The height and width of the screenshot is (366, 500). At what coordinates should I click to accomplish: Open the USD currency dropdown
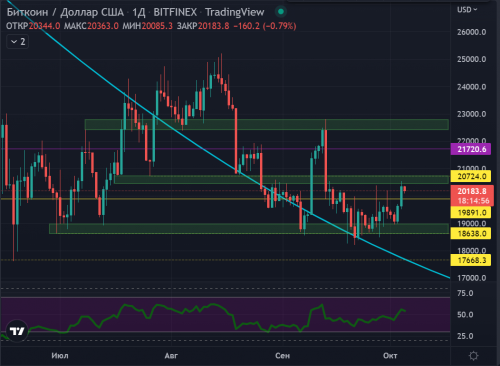point(467,10)
